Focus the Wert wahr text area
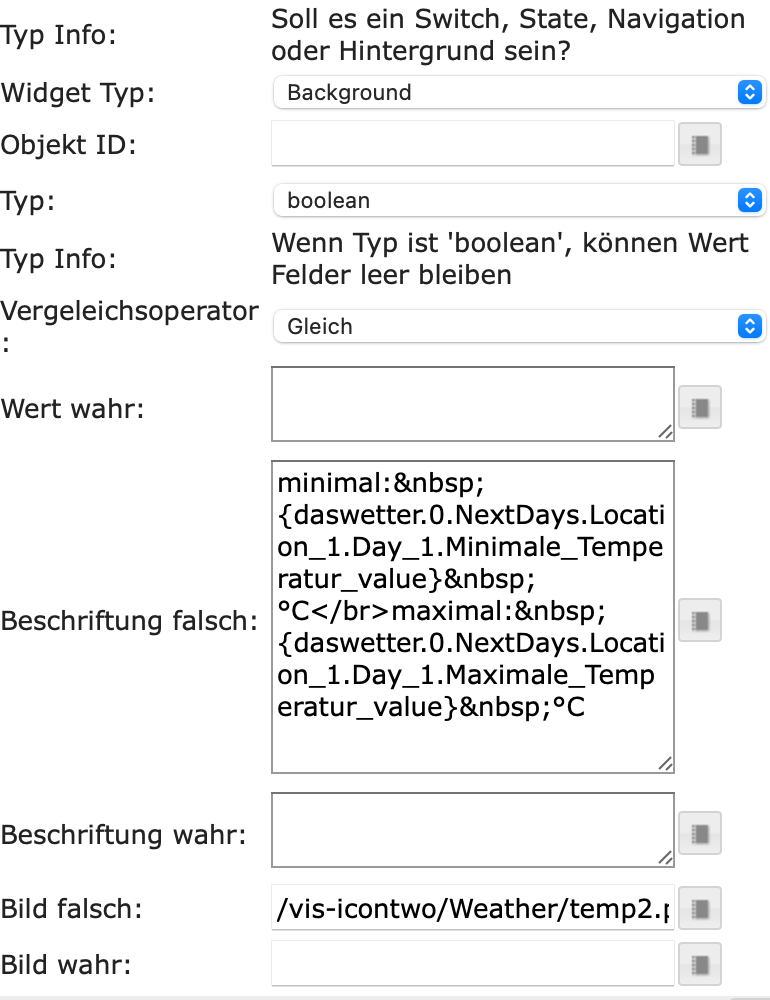 coord(472,403)
